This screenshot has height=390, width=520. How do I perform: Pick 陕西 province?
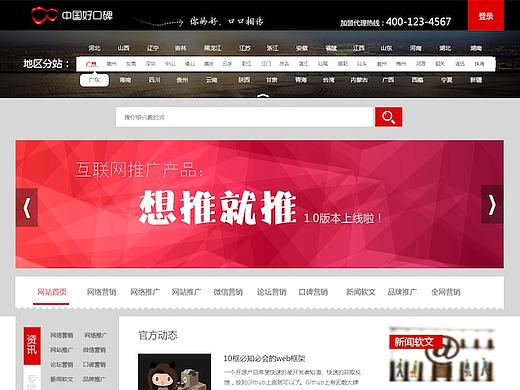pos(244,80)
